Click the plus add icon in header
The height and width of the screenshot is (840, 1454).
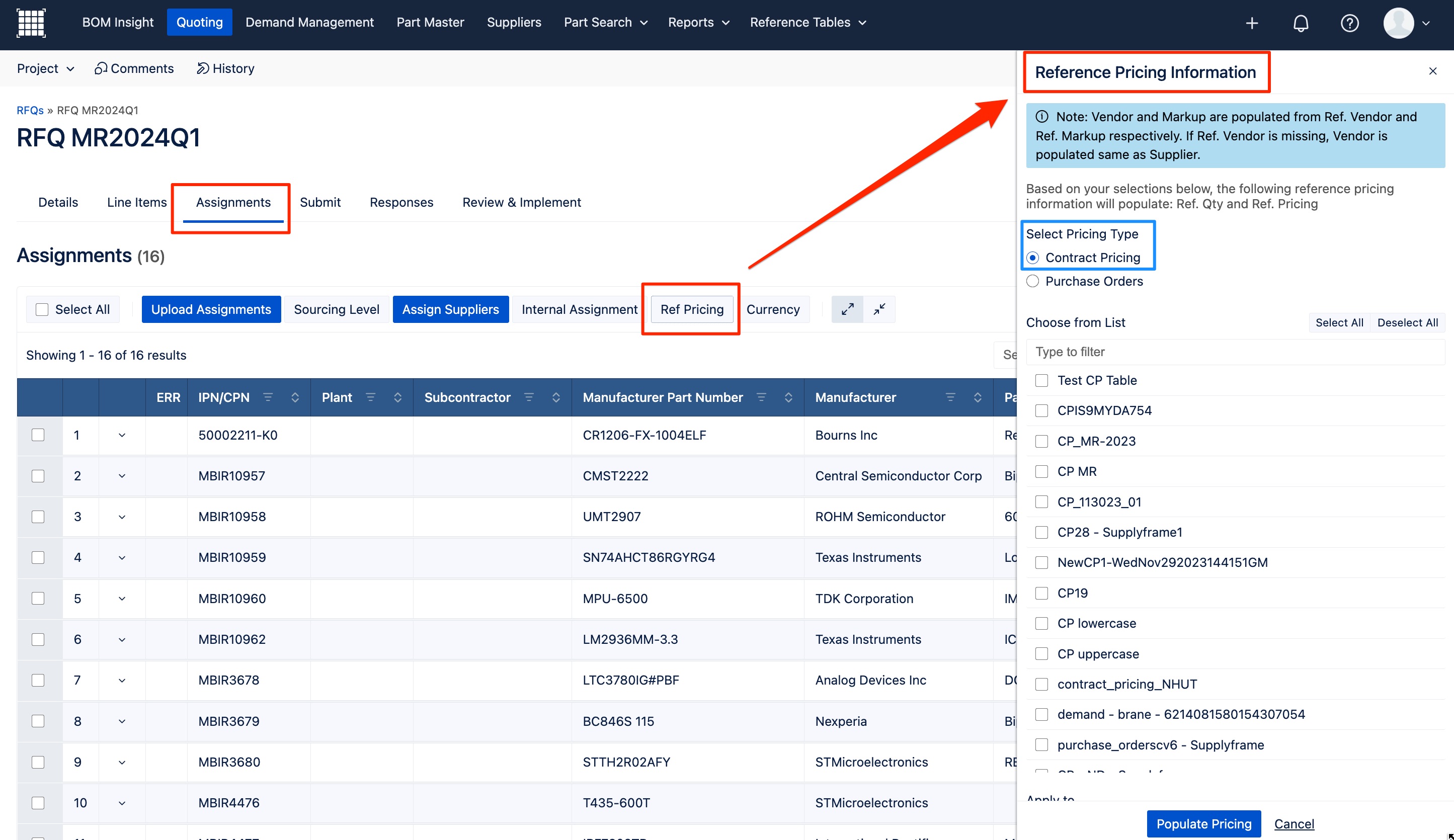pyautogui.click(x=1251, y=23)
